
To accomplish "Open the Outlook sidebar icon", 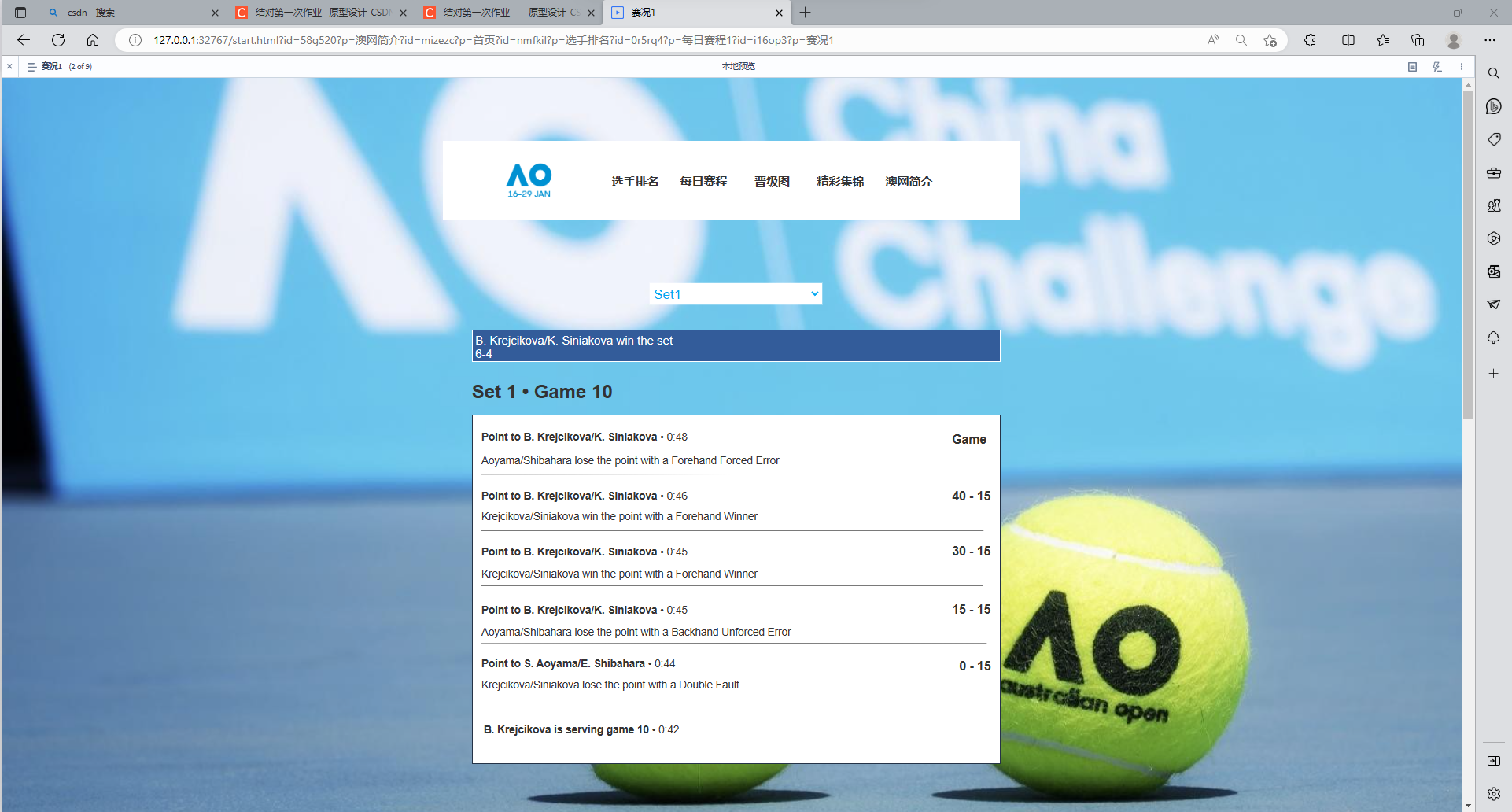I will point(1494,271).
